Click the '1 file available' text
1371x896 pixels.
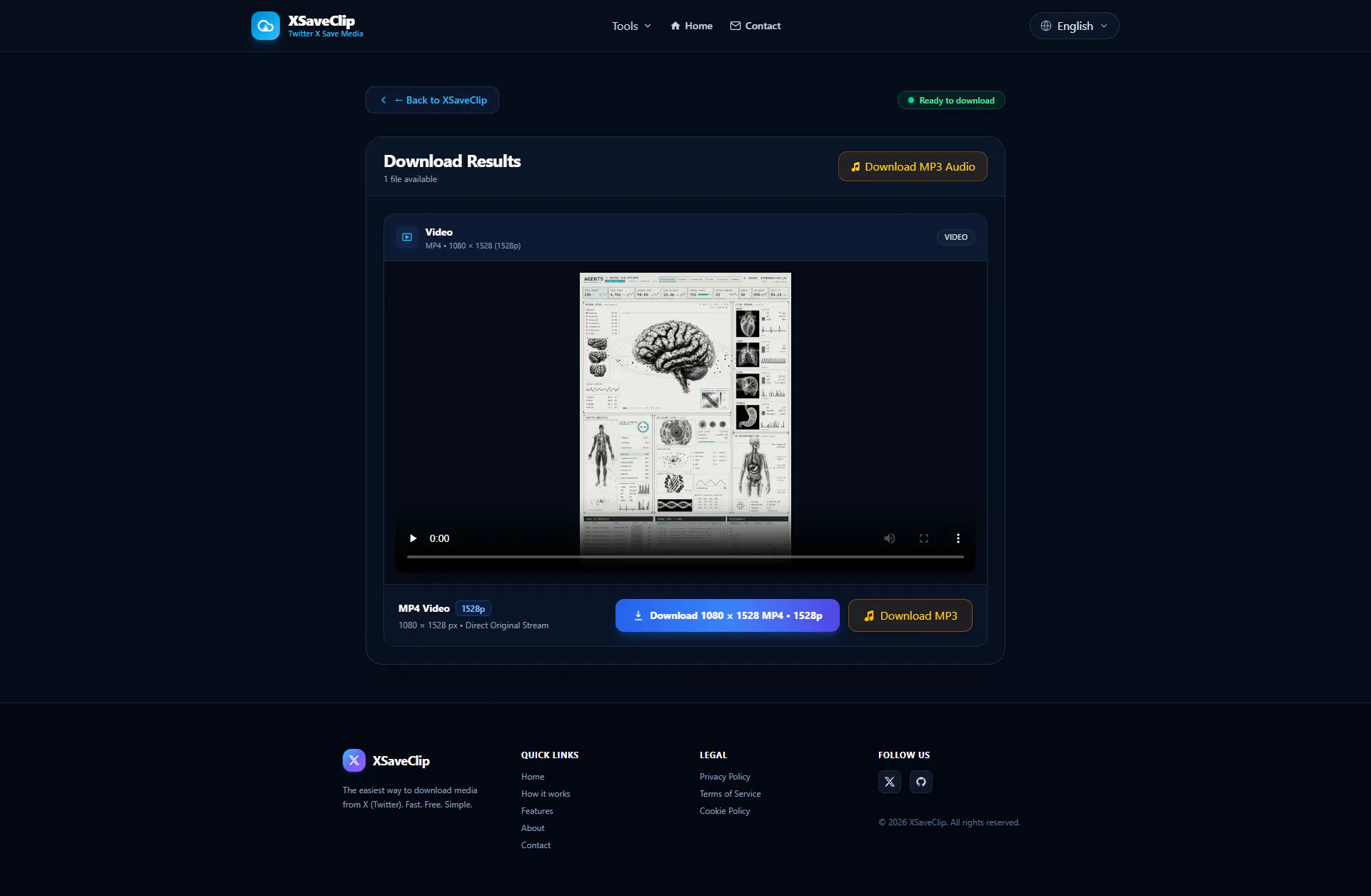pyautogui.click(x=410, y=179)
